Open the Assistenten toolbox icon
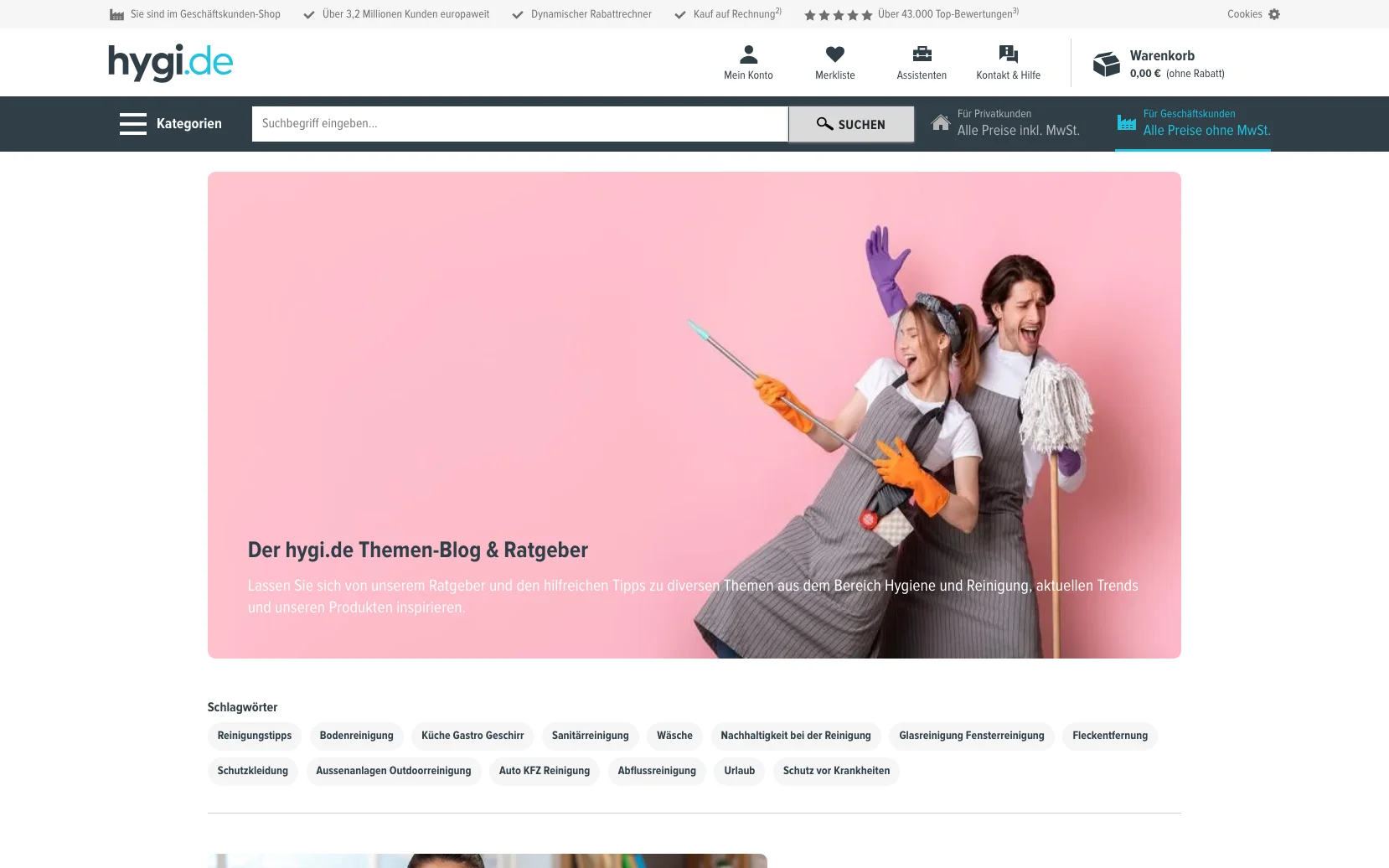Image resolution: width=1389 pixels, height=868 pixels. pyautogui.click(x=922, y=54)
